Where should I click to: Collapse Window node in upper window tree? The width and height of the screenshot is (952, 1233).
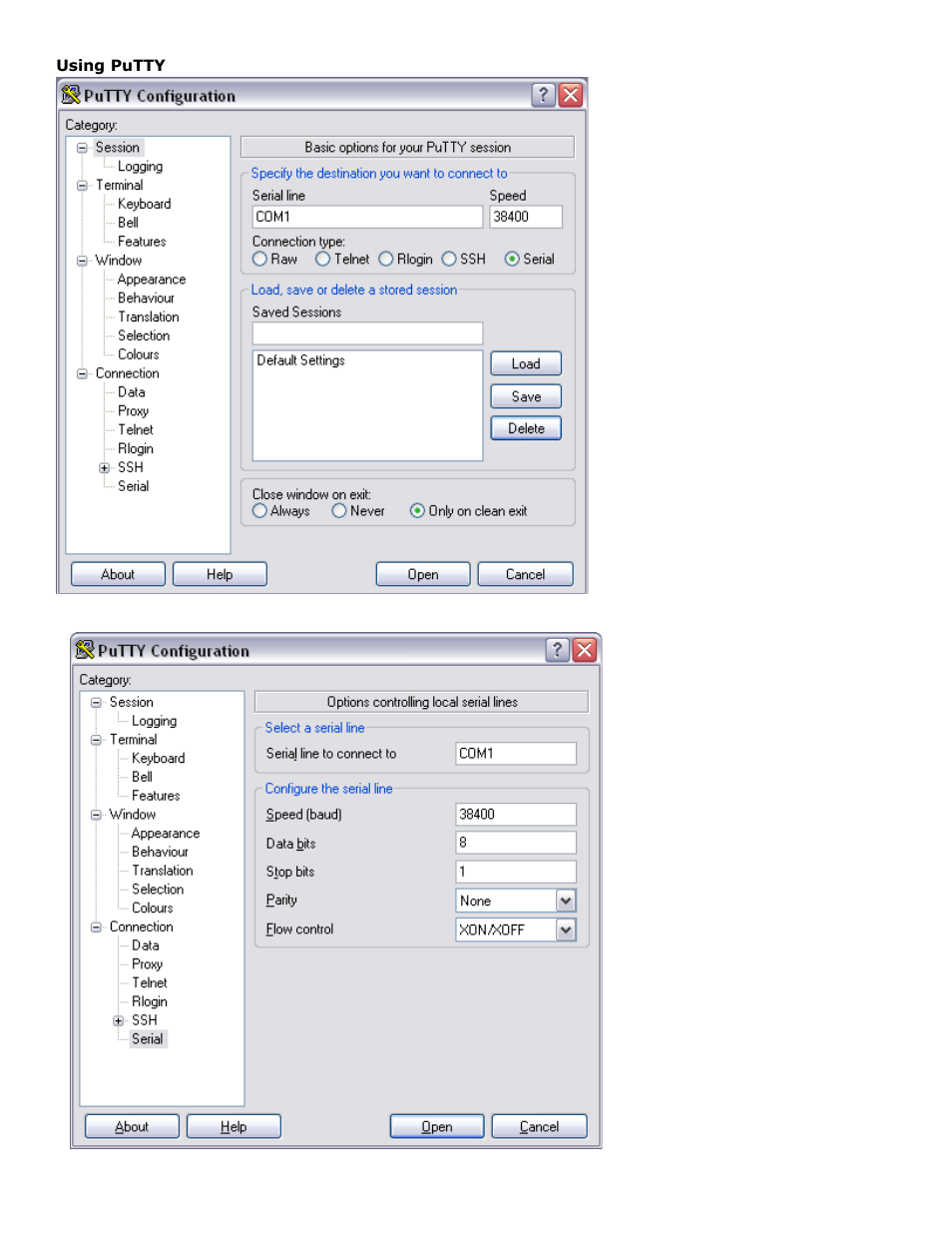tap(83, 261)
